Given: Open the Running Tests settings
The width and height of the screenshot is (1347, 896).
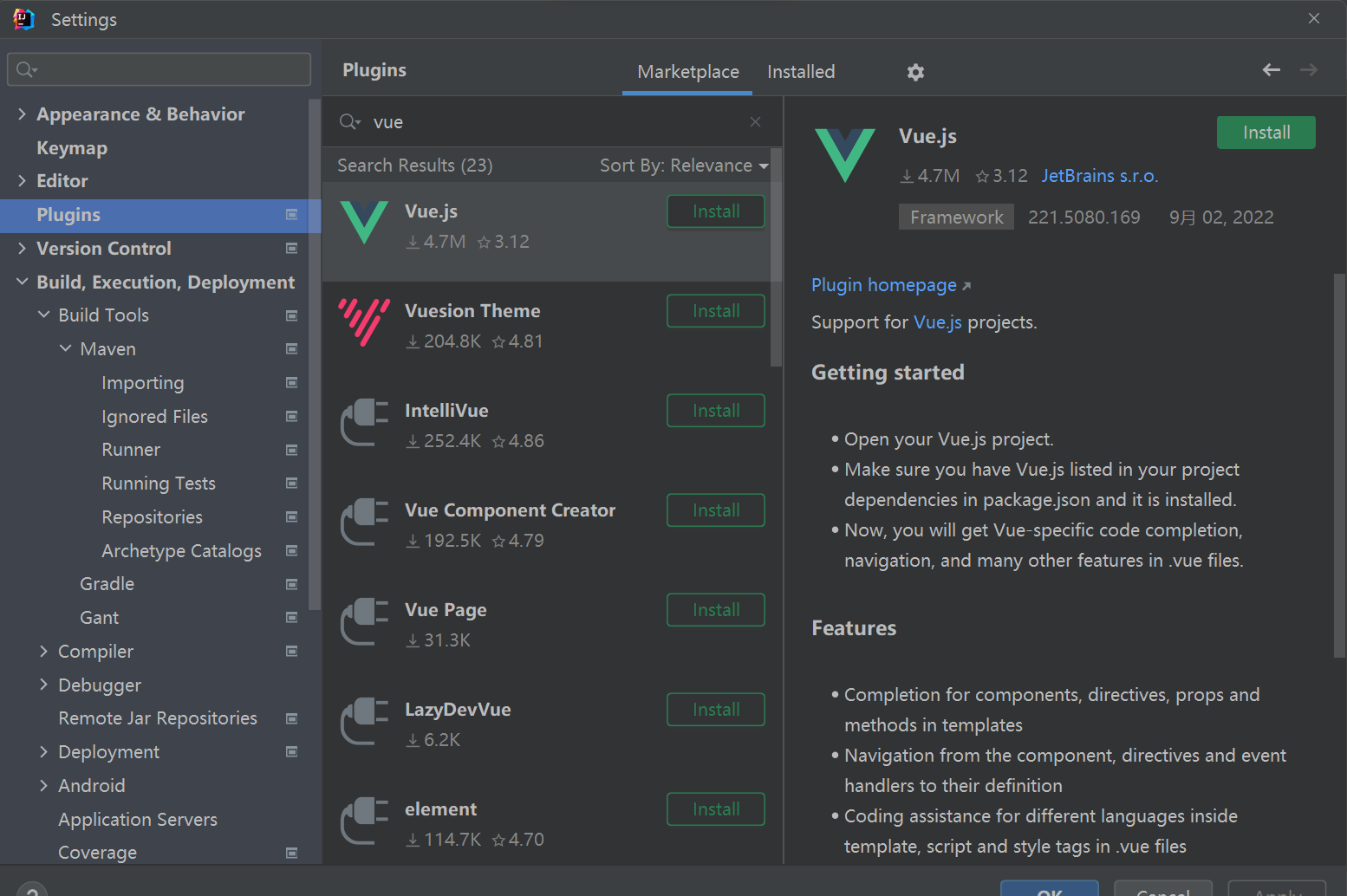Looking at the screenshot, I should pyautogui.click(x=159, y=484).
